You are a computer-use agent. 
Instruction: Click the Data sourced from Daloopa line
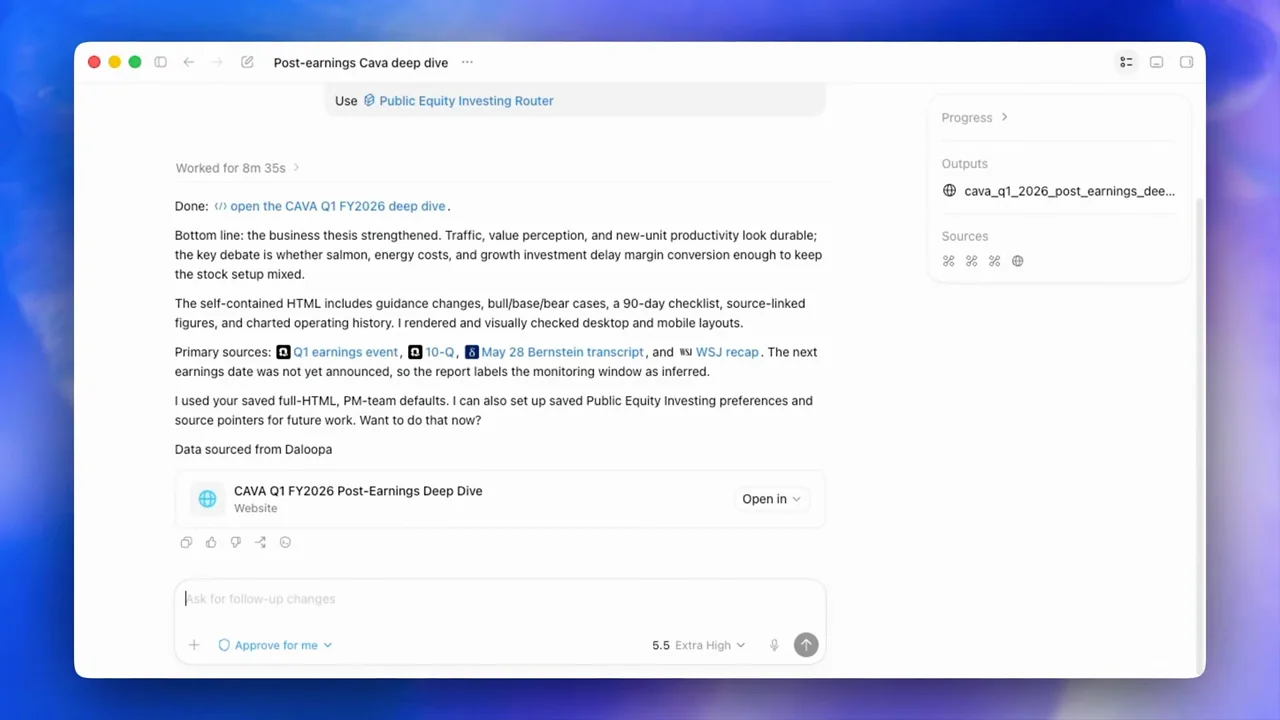pos(253,449)
